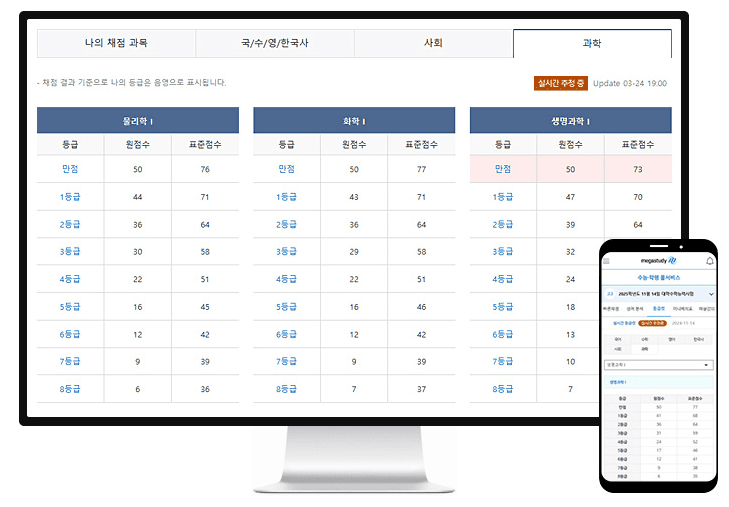Click raw score 18 in 생명과학Ⅰ 5등급 row
Screen dimensions: 729x507
570,307
